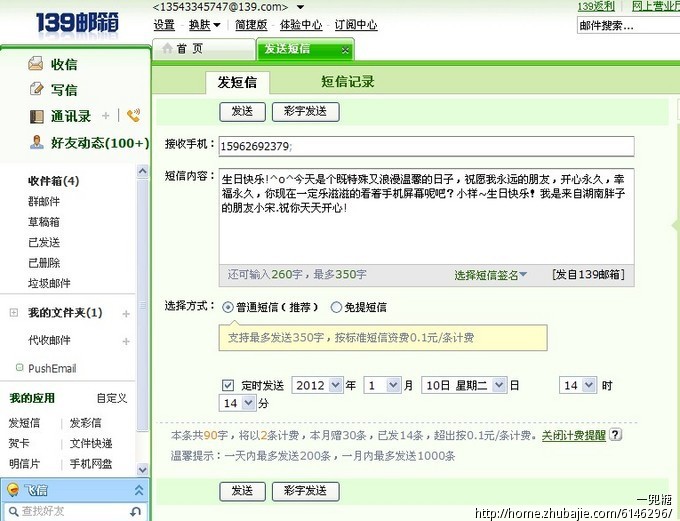Click the top 彩字发送 button
This screenshot has height=521, width=680.
(x=305, y=112)
